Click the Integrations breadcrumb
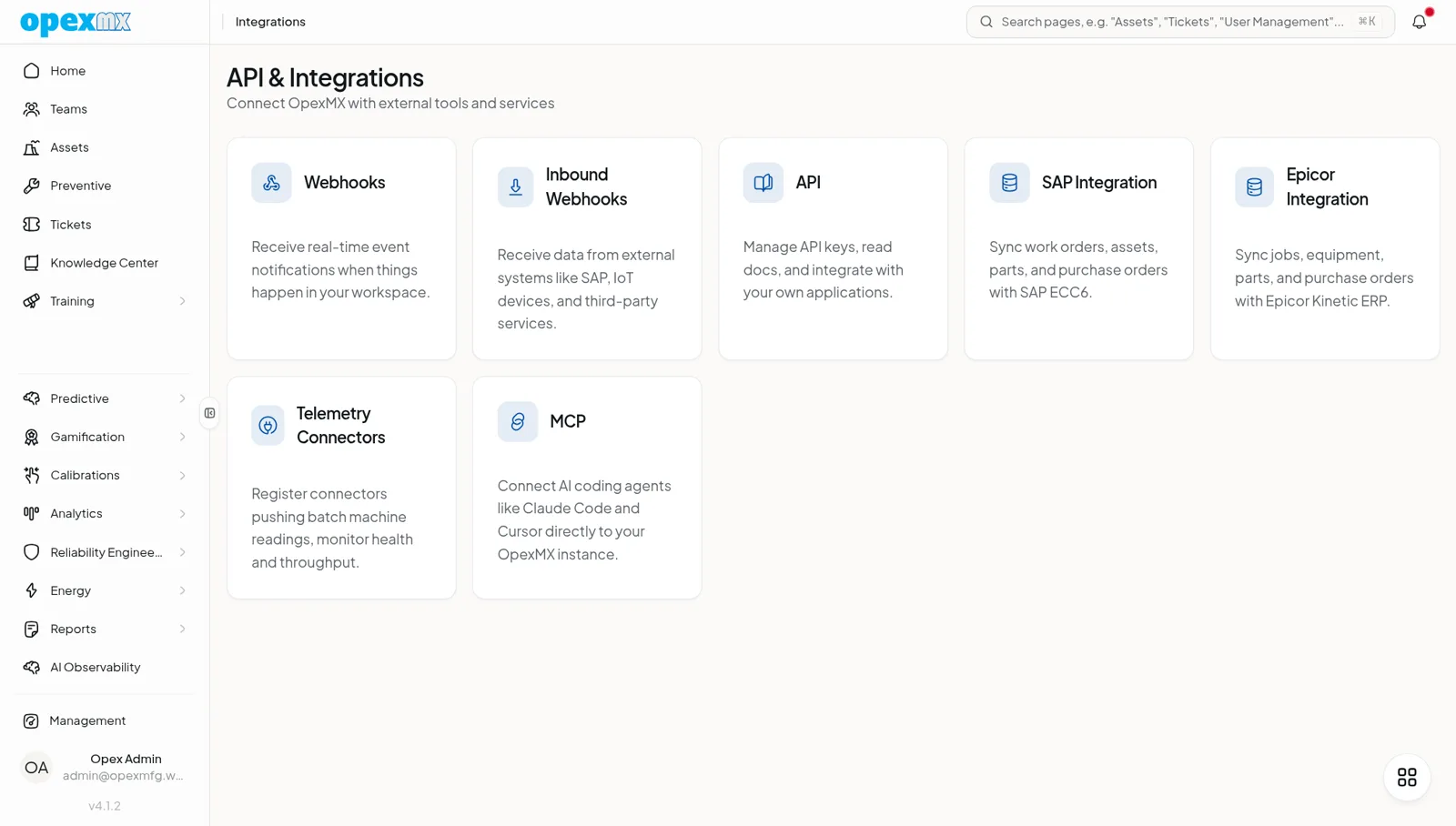The height and width of the screenshot is (826, 1456). tap(270, 22)
